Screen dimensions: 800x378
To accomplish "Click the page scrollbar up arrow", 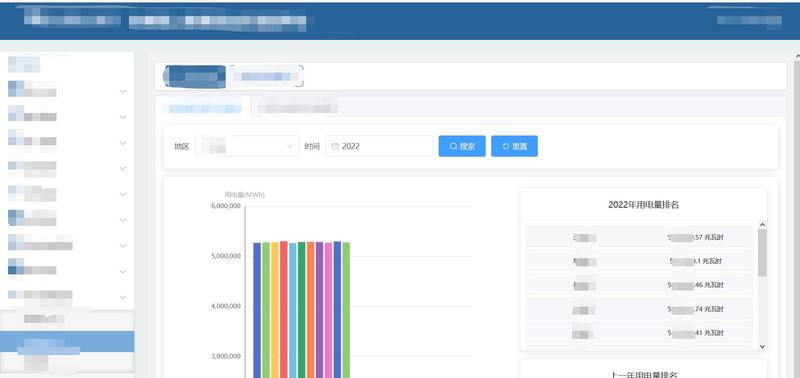I will click(x=797, y=56).
